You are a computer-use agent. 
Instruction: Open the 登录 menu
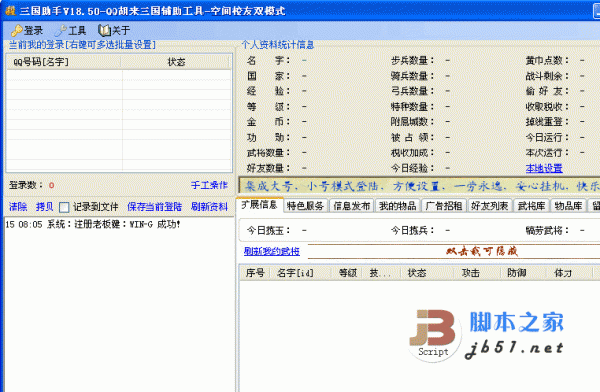tap(27, 30)
